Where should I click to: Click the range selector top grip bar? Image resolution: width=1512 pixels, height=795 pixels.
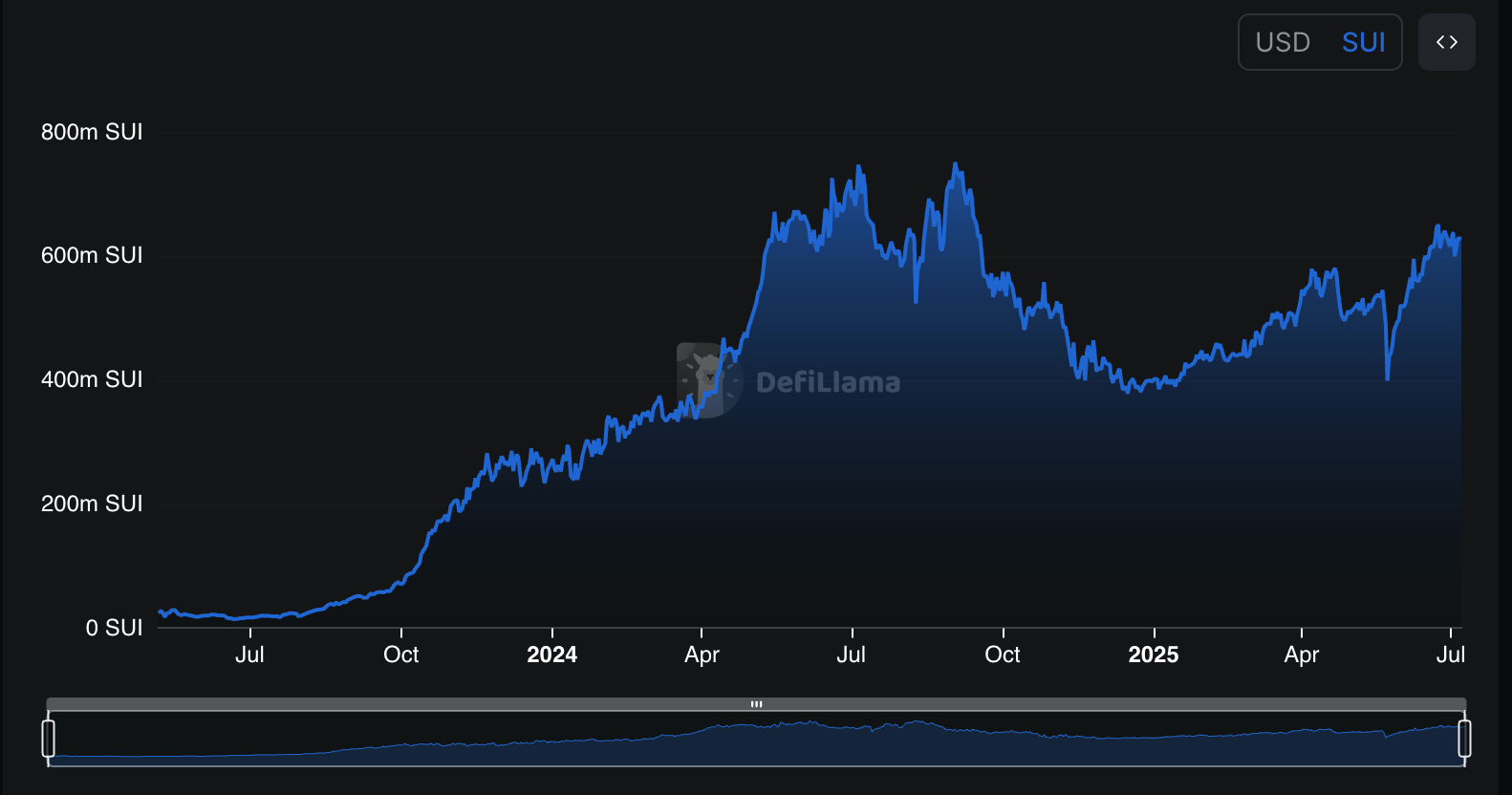(x=756, y=704)
